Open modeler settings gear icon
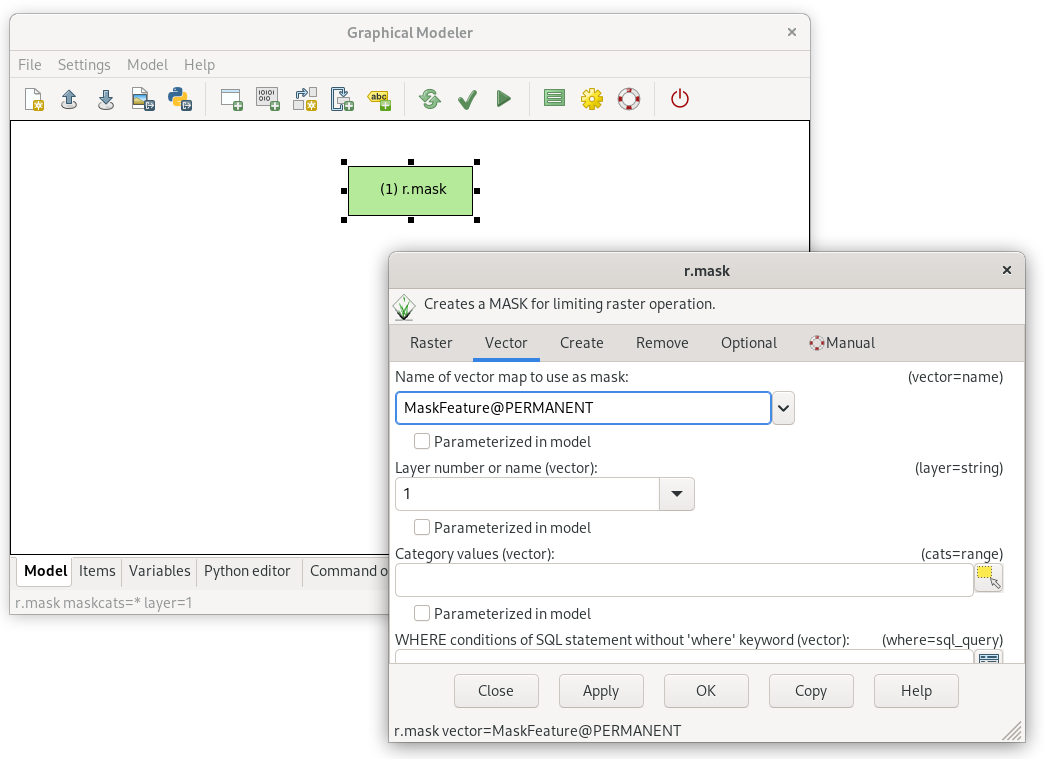Viewport: 1044px width, 759px height. click(591, 99)
